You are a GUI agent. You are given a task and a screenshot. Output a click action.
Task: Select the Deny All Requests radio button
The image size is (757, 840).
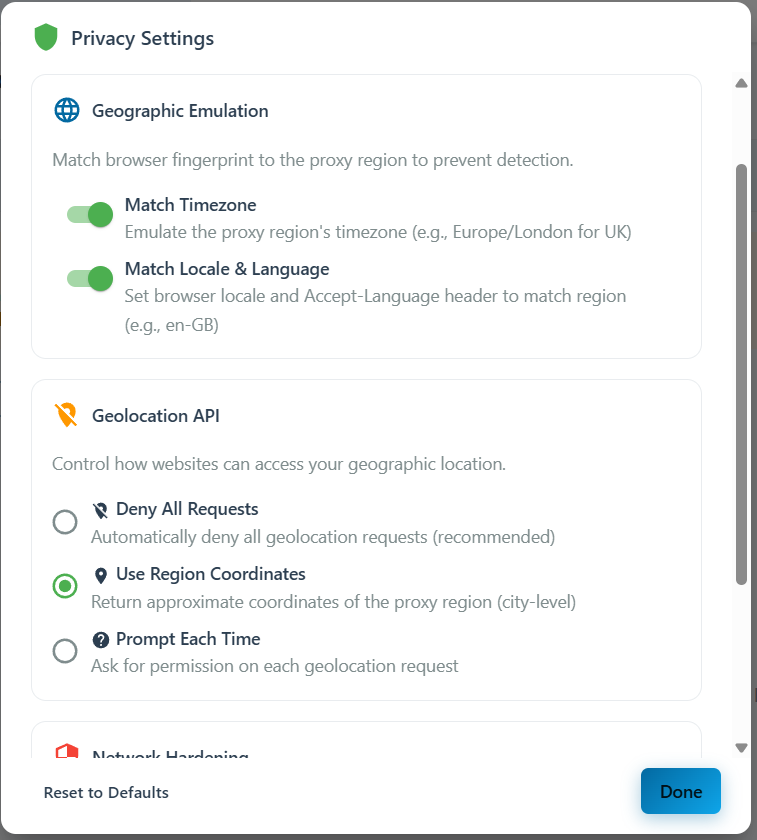[x=65, y=521]
